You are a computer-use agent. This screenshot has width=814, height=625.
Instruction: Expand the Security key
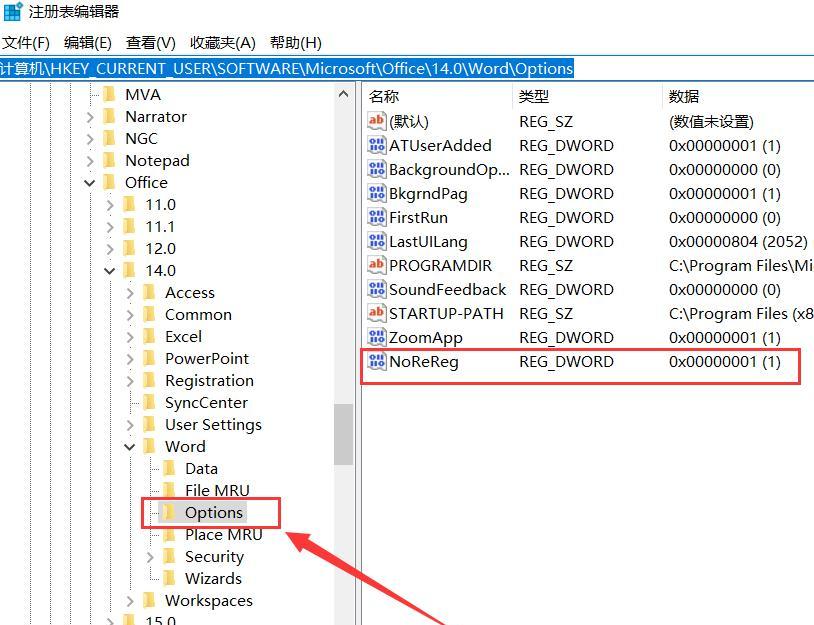click(150, 557)
